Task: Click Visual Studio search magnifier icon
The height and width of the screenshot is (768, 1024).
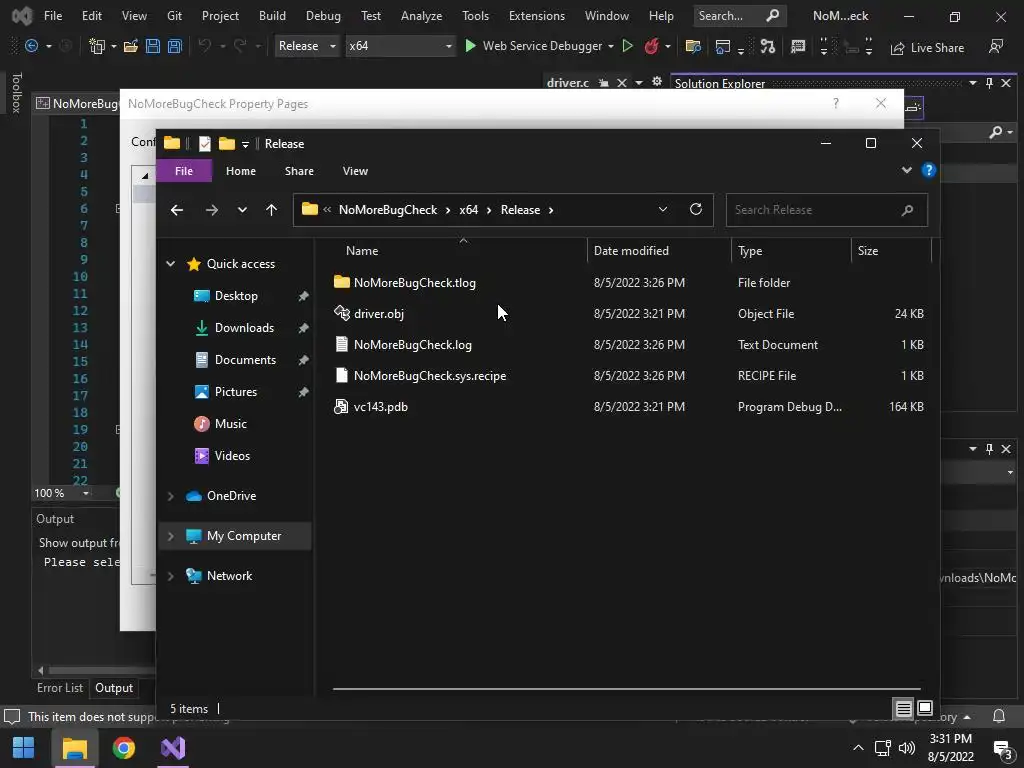Action: pos(773,16)
